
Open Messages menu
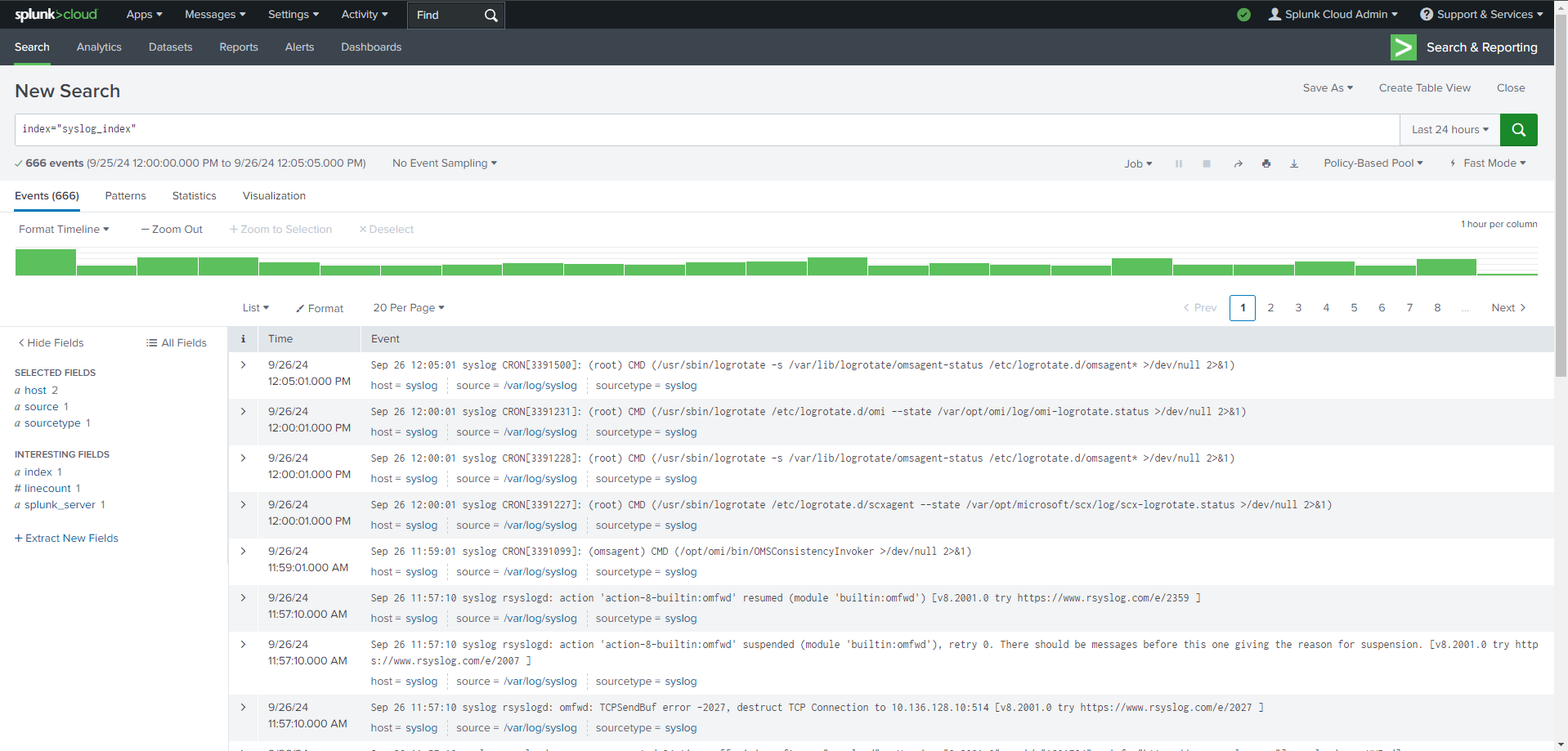pyautogui.click(x=215, y=14)
